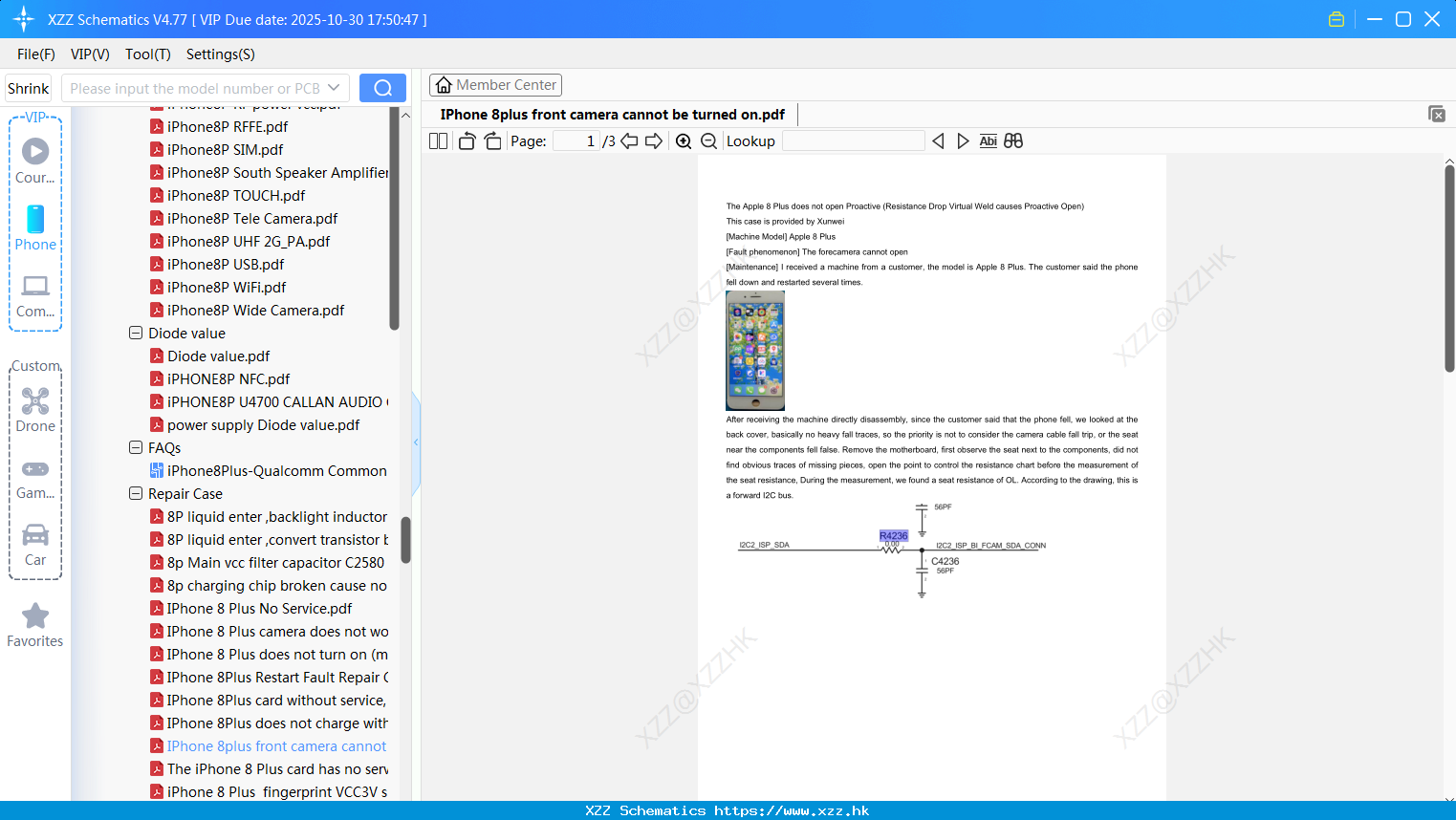Open the Settings(S) menu
Screen dimensions: 1456x820
pos(221,54)
